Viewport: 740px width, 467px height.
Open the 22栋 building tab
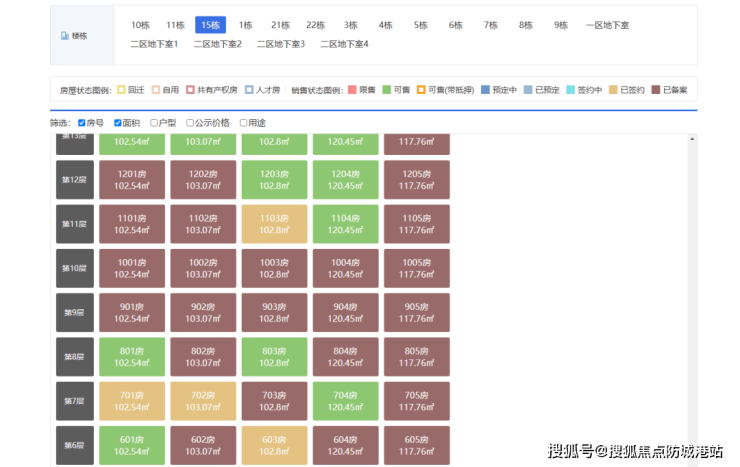[315, 25]
